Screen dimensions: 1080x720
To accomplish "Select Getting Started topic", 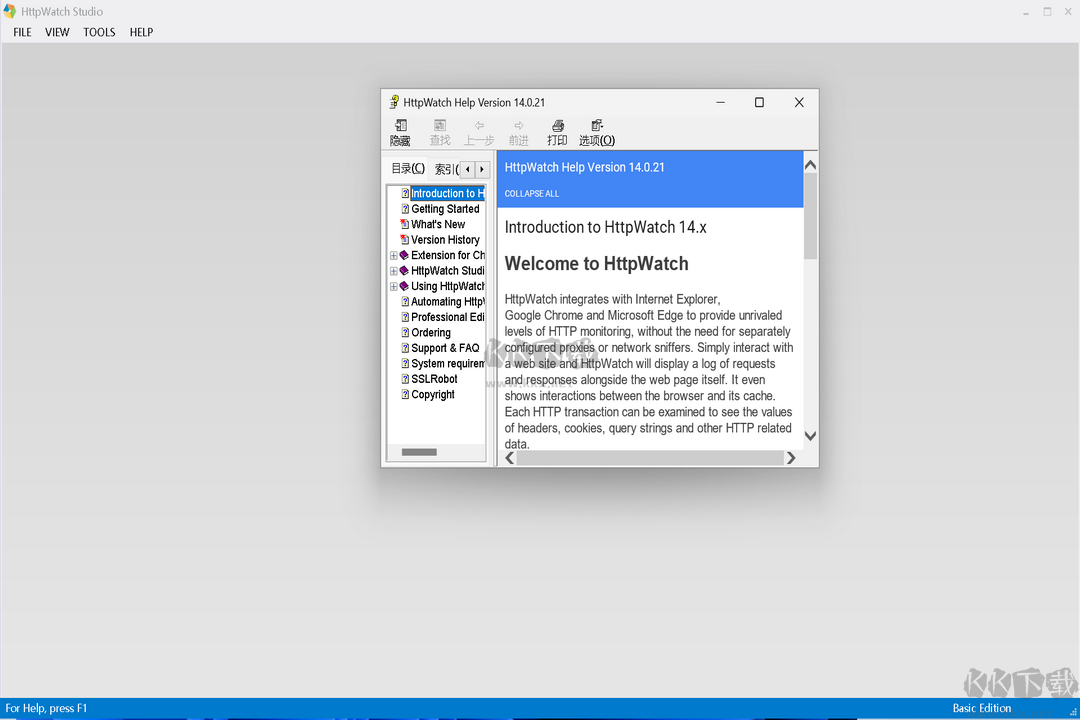I will [x=445, y=209].
